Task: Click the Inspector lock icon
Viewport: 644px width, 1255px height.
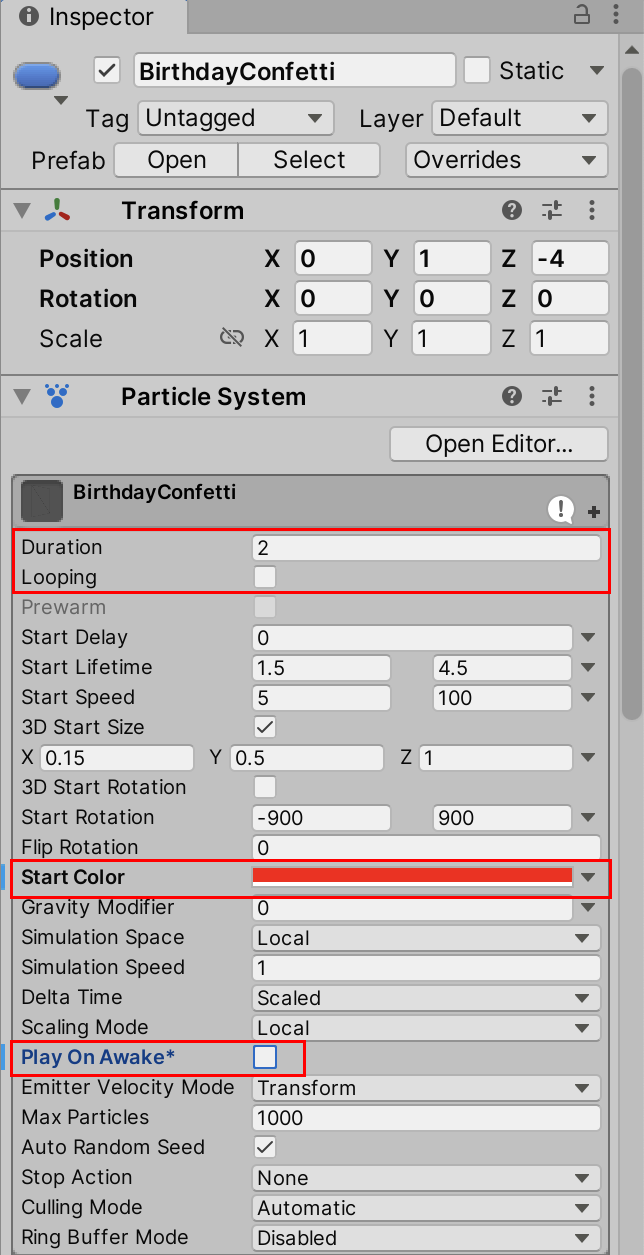Action: 582,16
